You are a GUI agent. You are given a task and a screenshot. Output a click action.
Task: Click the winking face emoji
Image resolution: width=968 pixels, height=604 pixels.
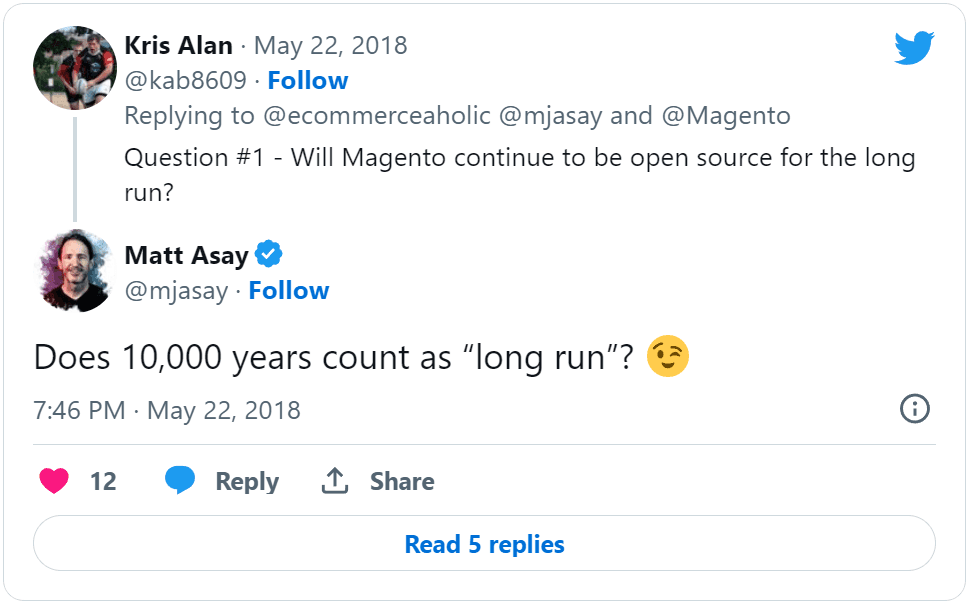pos(668,357)
